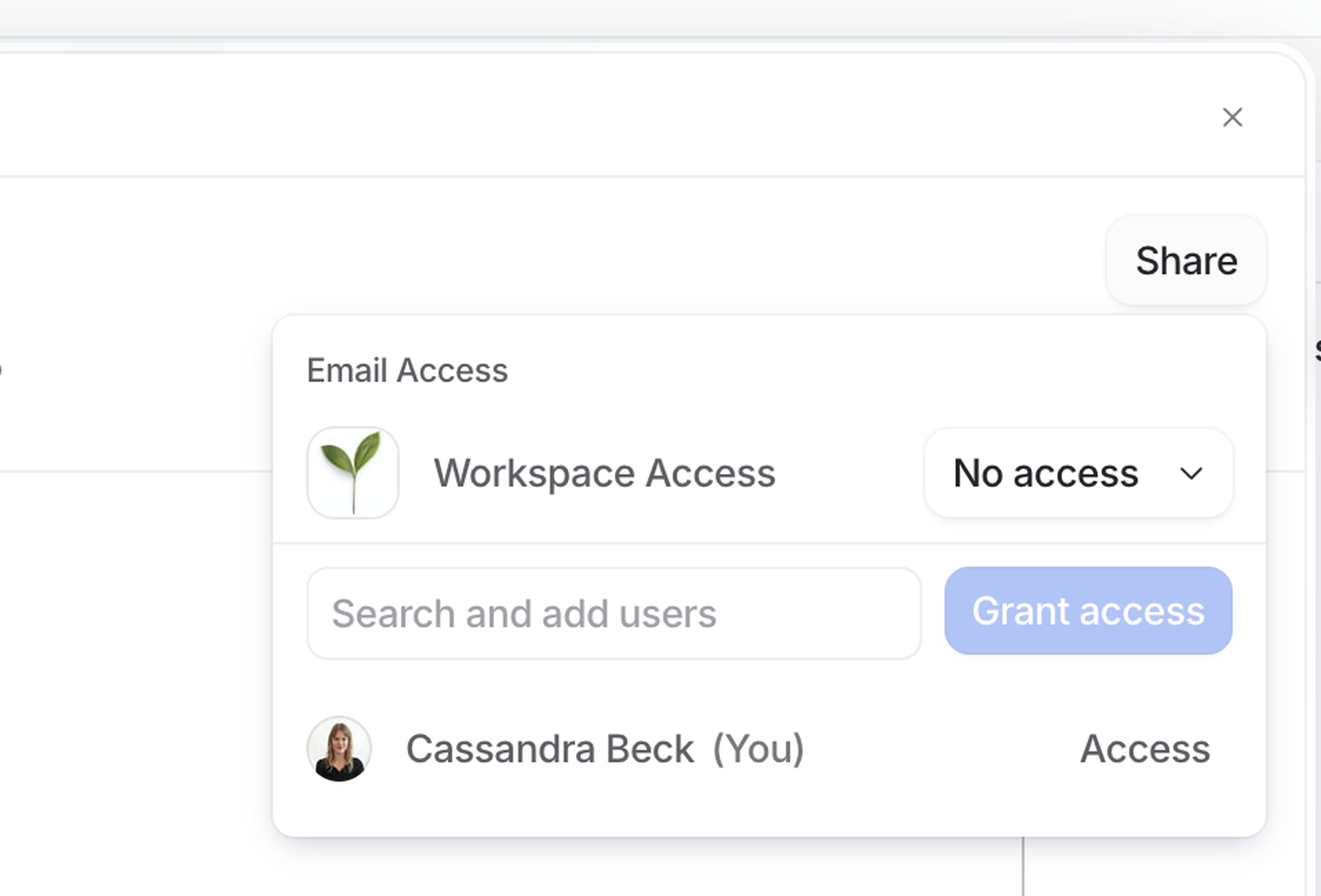Image resolution: width=1321 pixels, height=896 pixels.
Task: Click the (You) indicator beside Cassandra
Action: (x=758, y=748)
